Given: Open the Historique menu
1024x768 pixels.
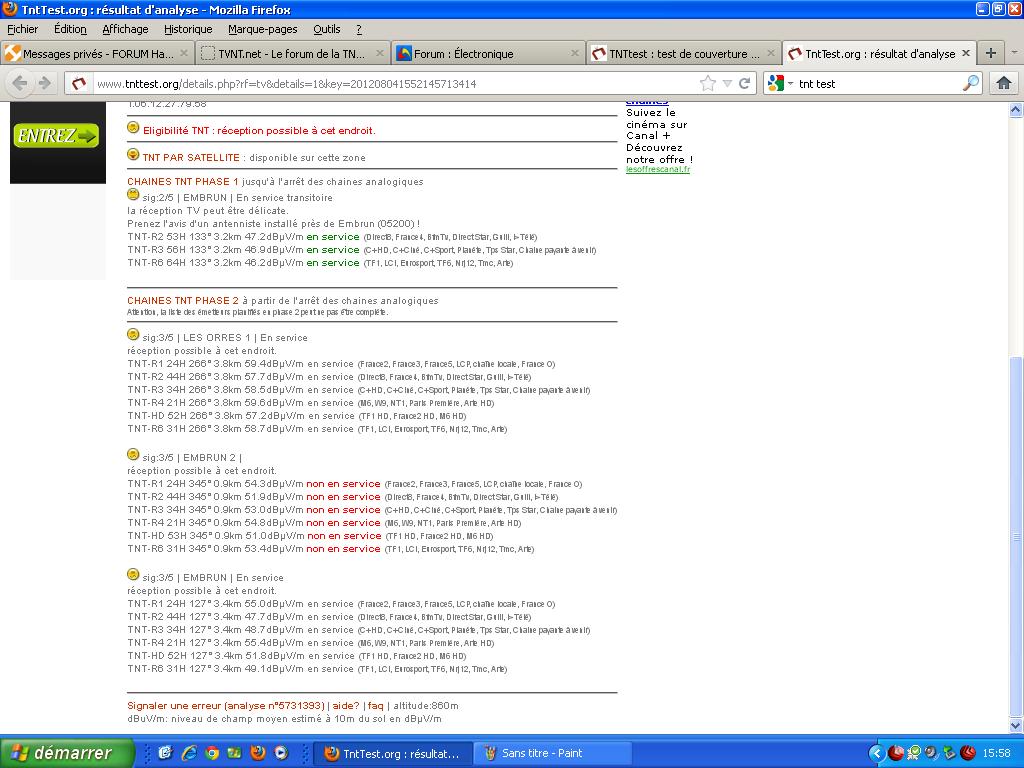Looking at the screenshot, I should (x=188, y=29).
